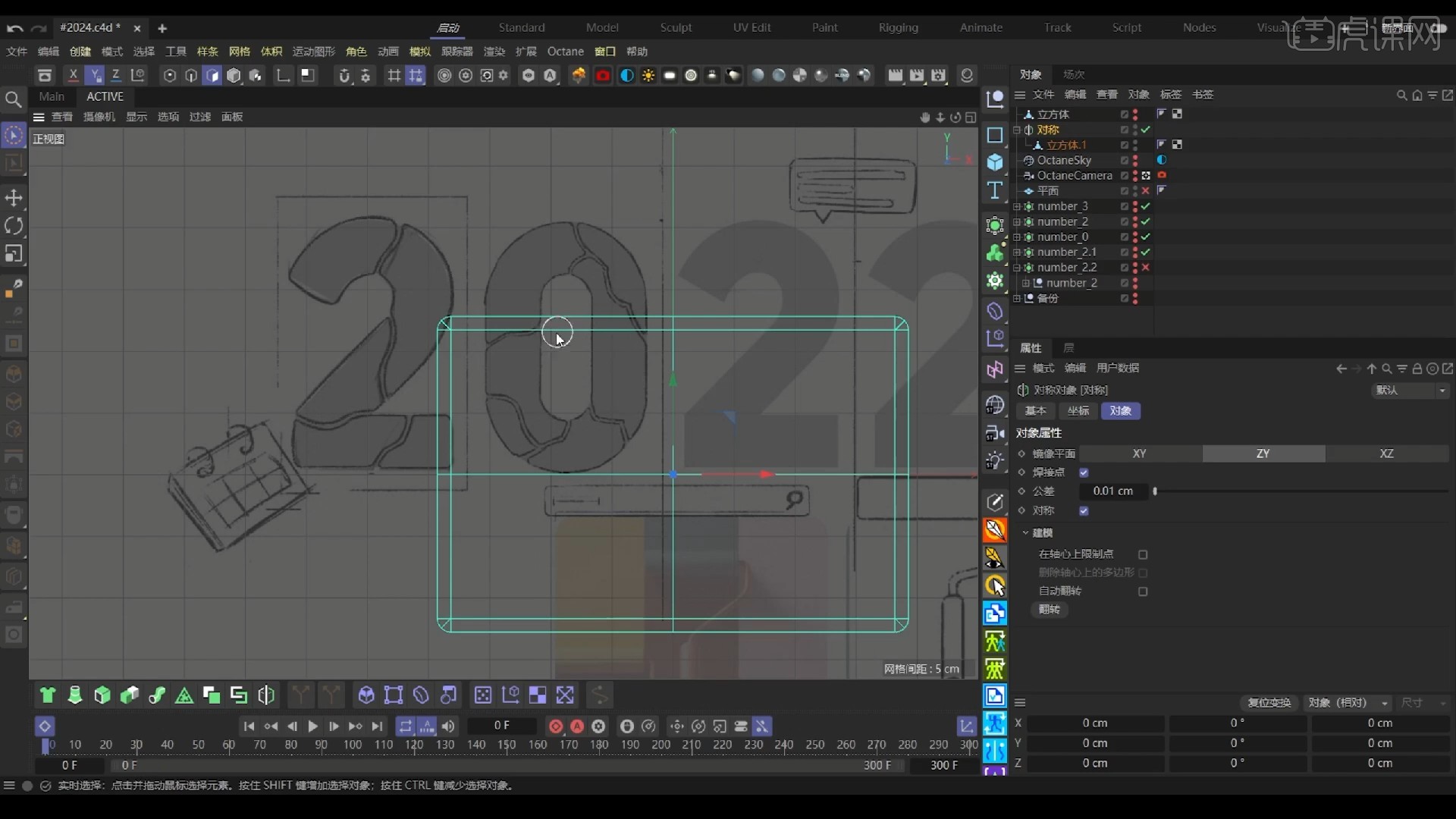
Task: Click the Undo arrow
Action: (14, 28)
